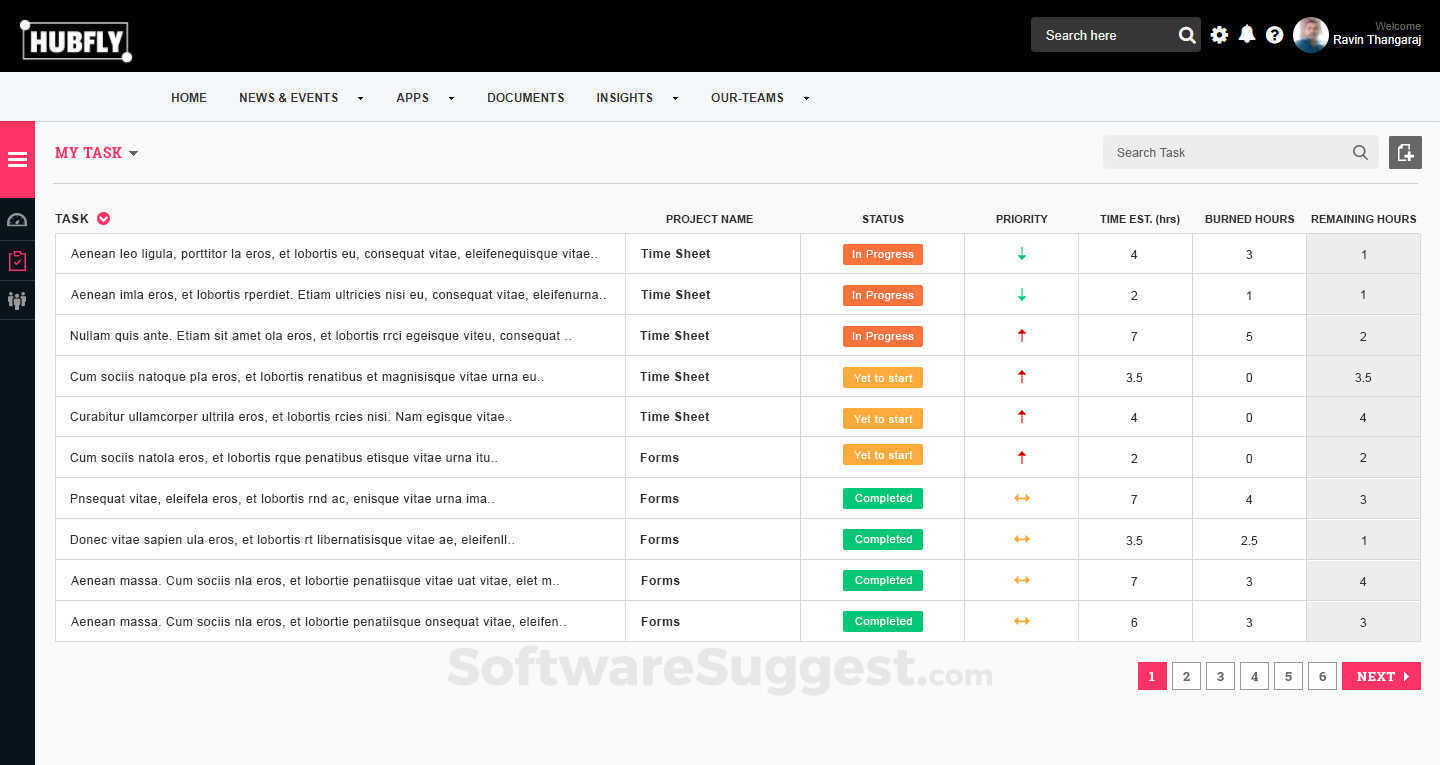Select the task clipboard sidebar icon
This screenshot has width=1440, height=765.
[x=17, y=261]
